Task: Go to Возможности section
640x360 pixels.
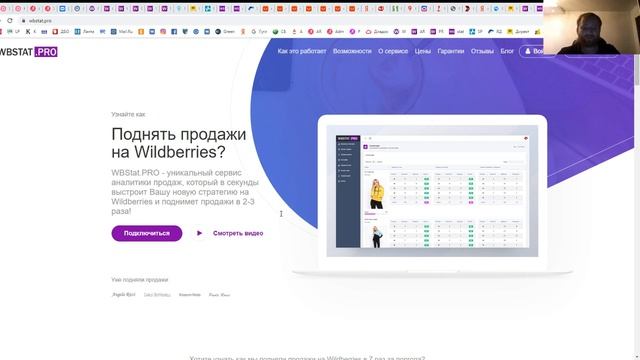Action: pos(352,51)
